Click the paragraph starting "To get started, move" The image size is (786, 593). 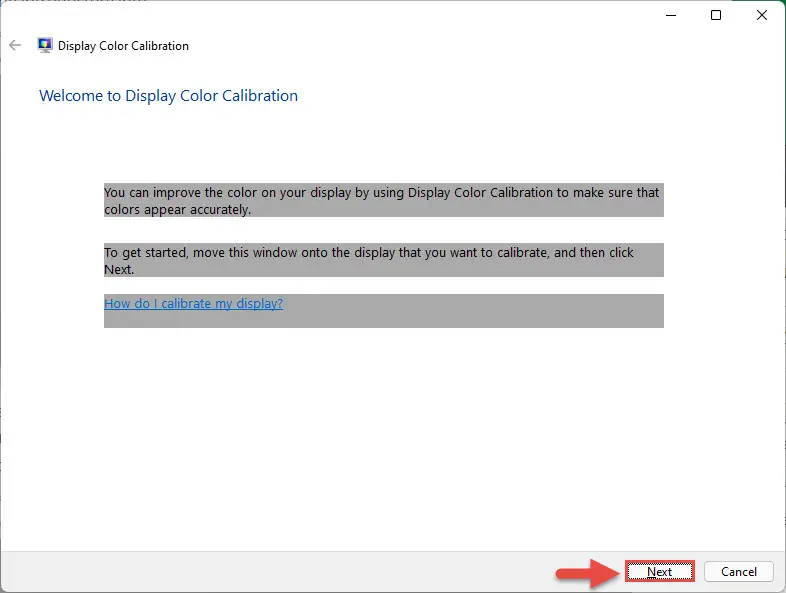383,260
